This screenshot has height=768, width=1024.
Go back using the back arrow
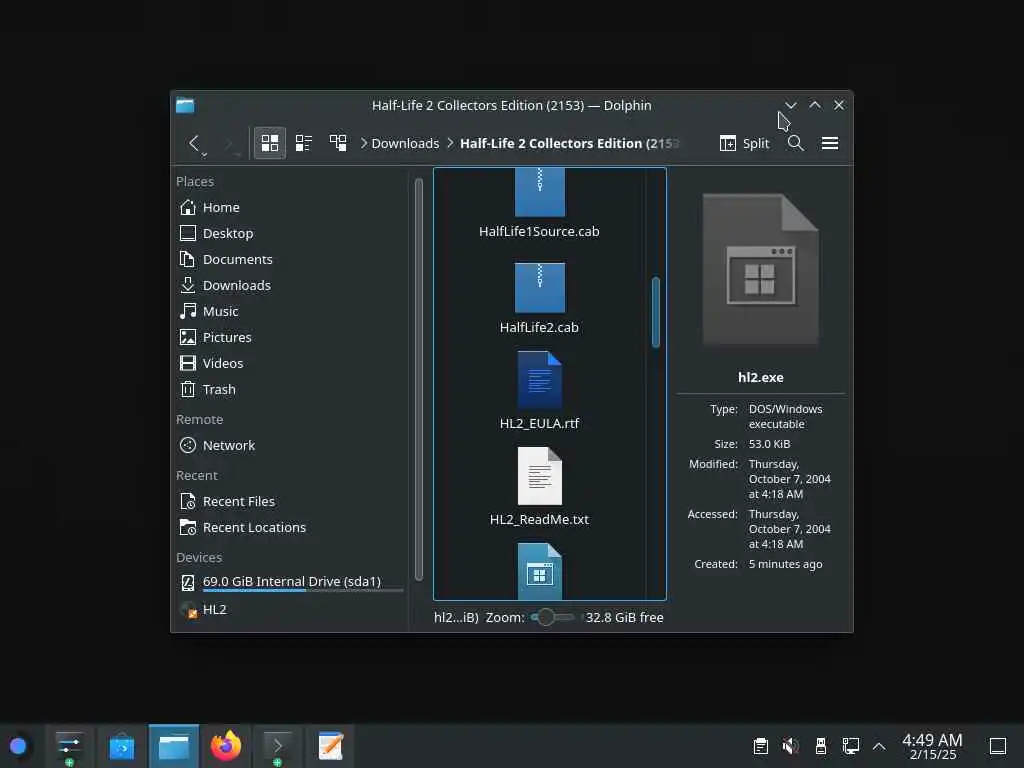point(194,143)
